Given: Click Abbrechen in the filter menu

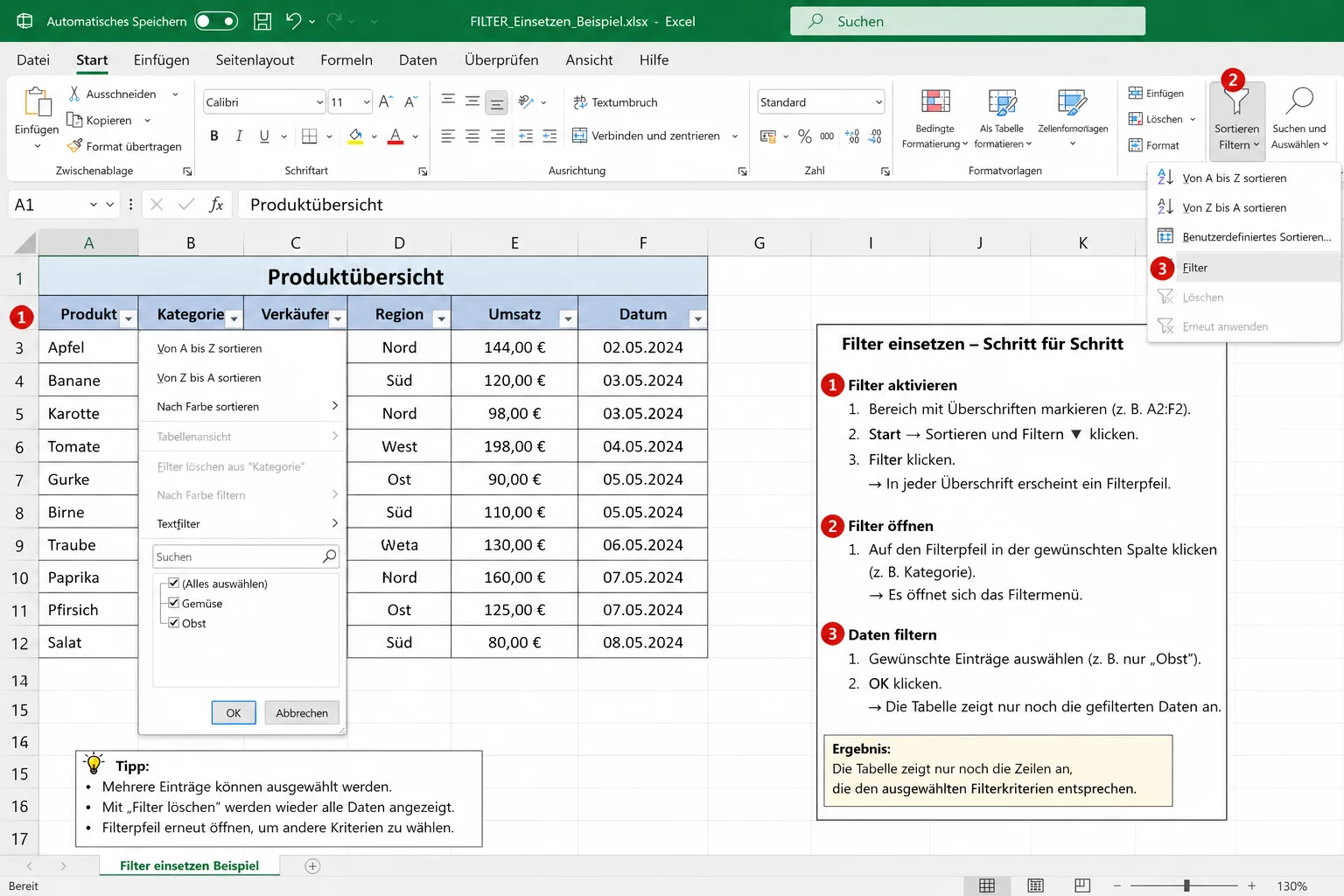Looking at the screenshot, I should pos(301,713).
